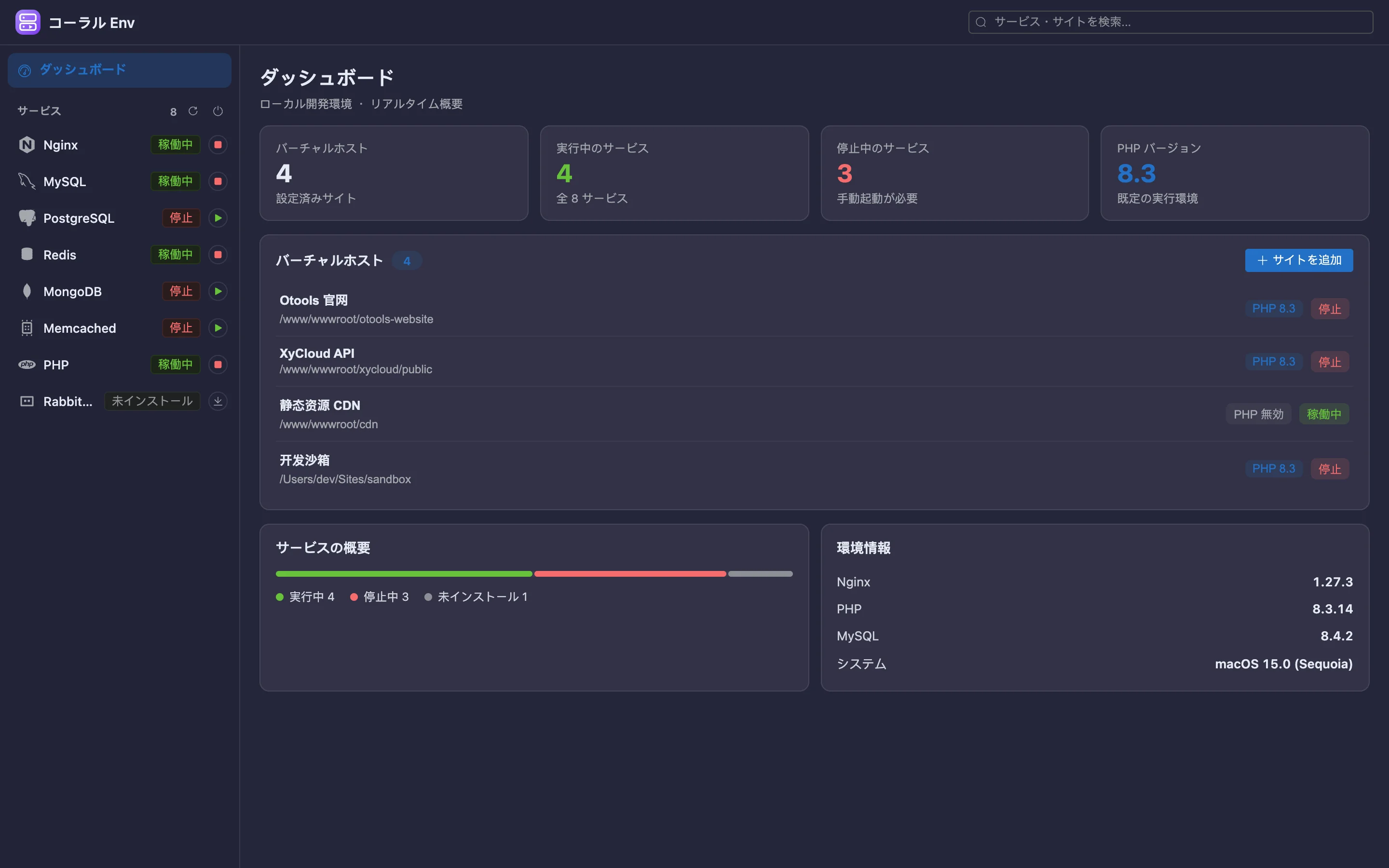Click the 停止中のサービス summary card
The image size is (1389, 868).
point(954,173)
